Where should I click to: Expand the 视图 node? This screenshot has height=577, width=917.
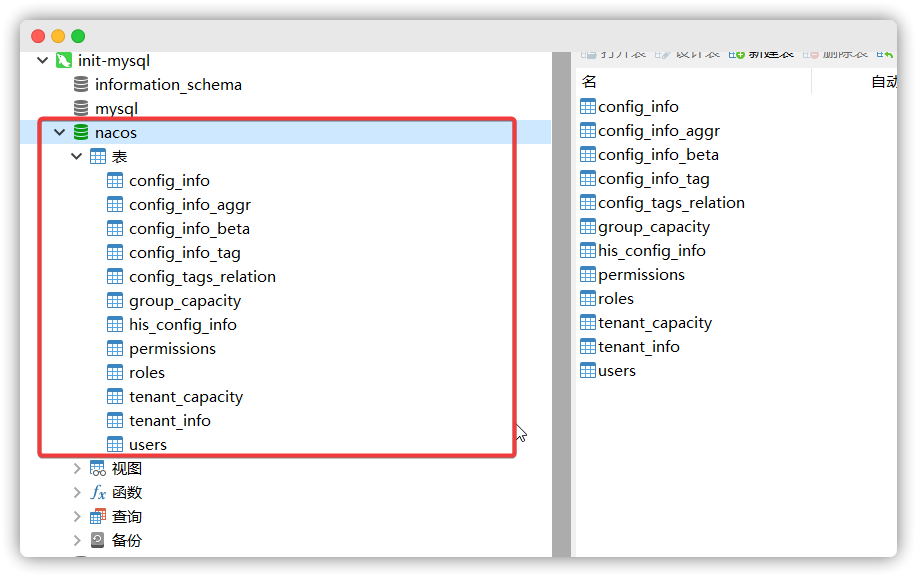coord(77,468)
